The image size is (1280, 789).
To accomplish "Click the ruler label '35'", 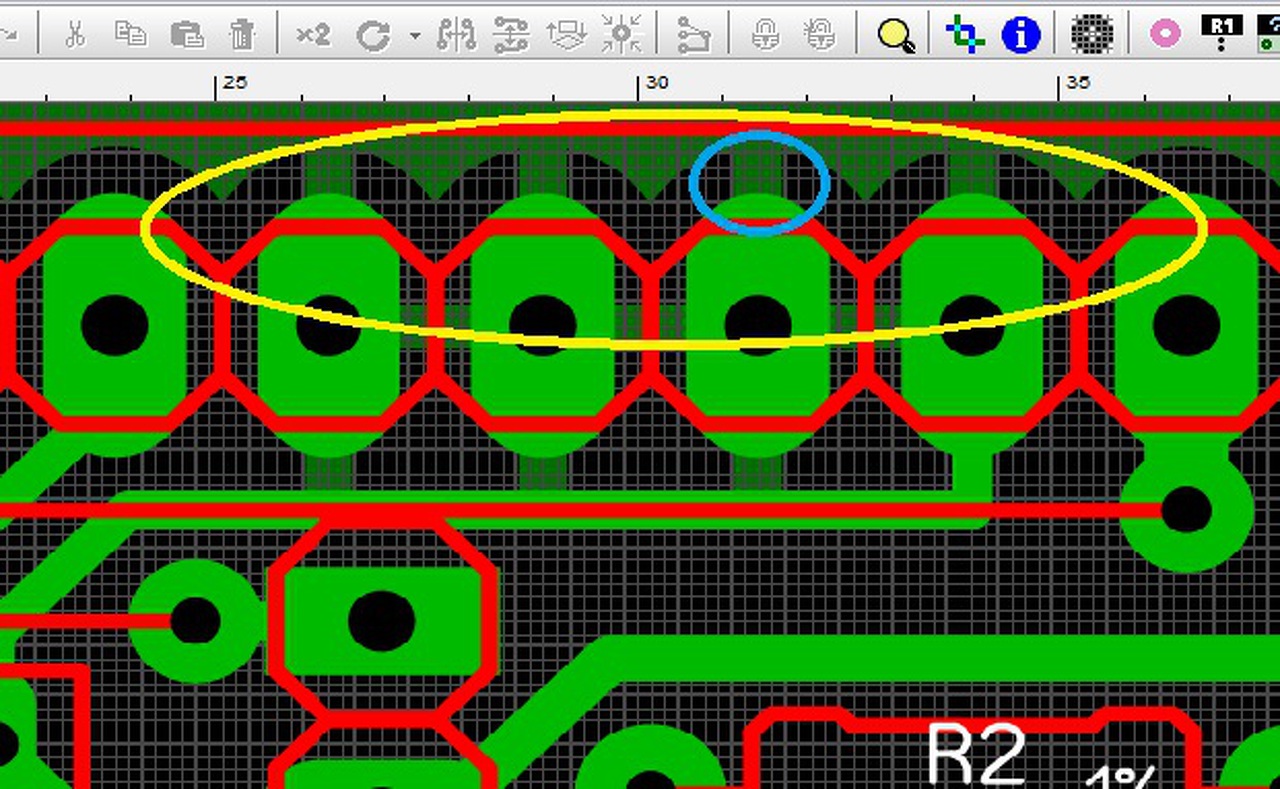I will [1078, 82].
